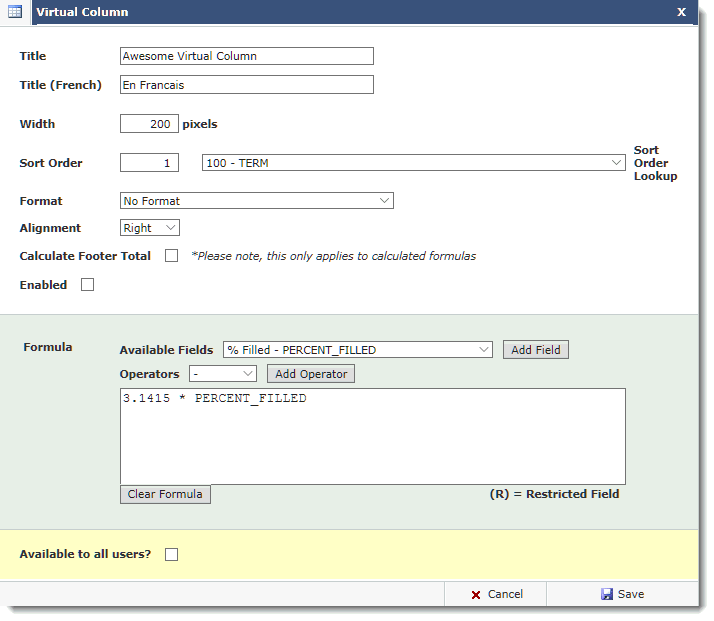Click into the Title text field

coord(246,56)
